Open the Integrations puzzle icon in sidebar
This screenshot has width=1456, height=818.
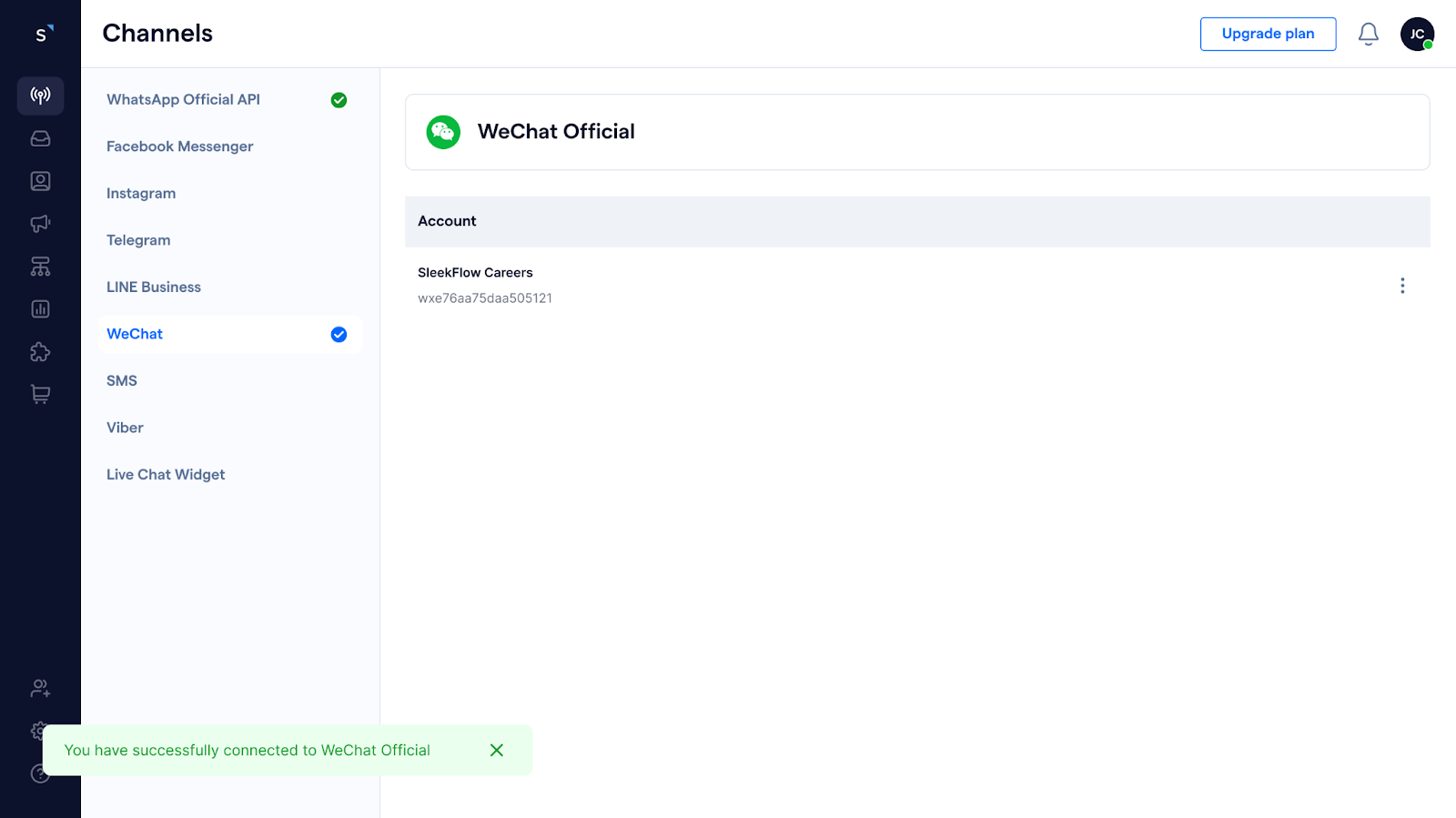pyautogui.click(x=40, y=352)
